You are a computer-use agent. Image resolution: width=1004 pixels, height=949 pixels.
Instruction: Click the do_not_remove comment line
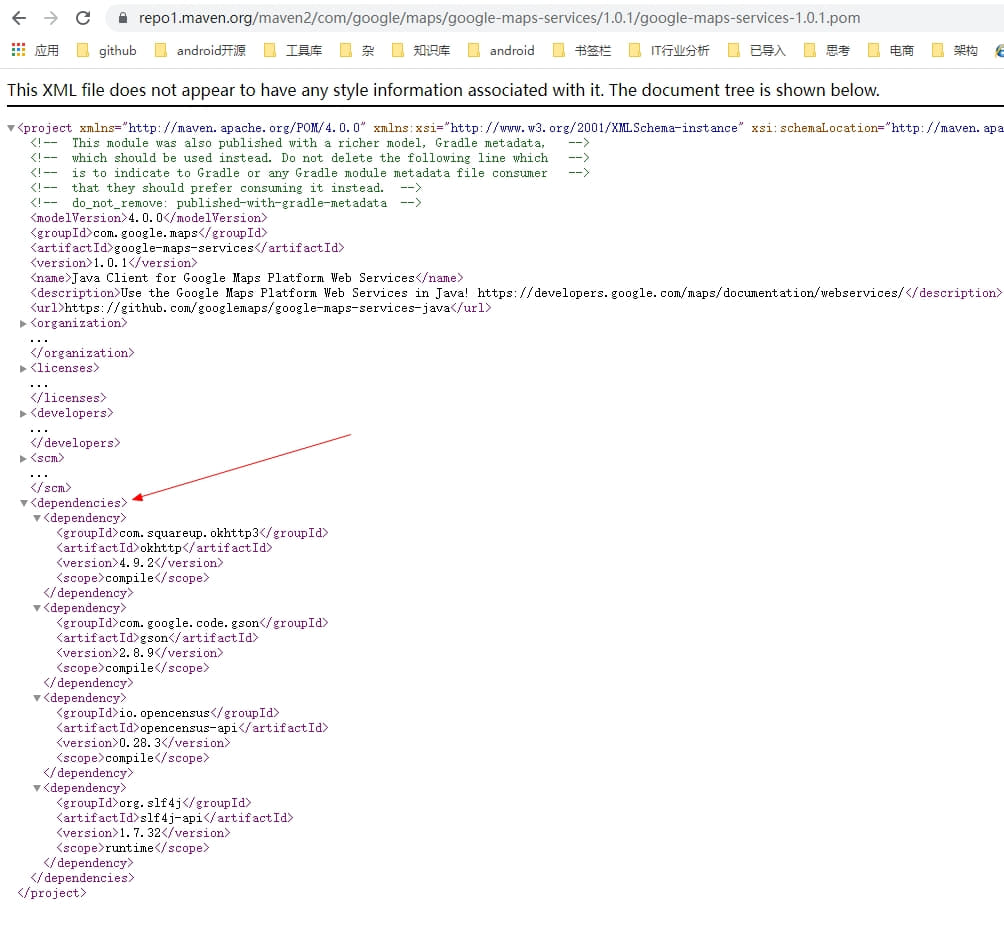pos(225,203)
